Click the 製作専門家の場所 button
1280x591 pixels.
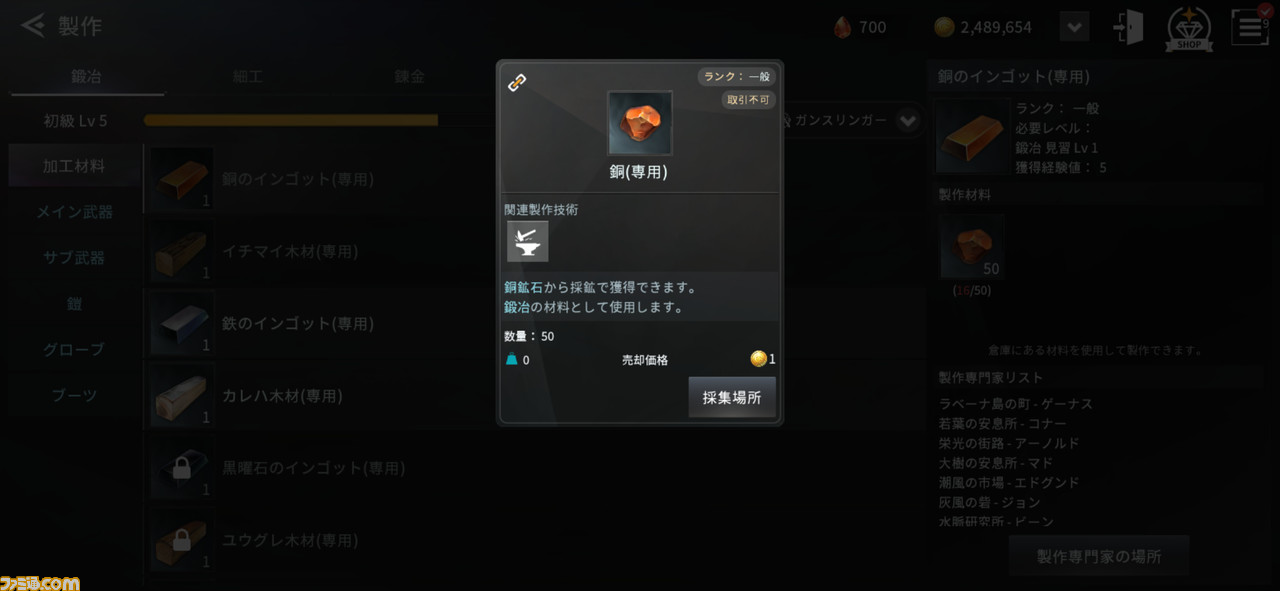coord(1099,556)
